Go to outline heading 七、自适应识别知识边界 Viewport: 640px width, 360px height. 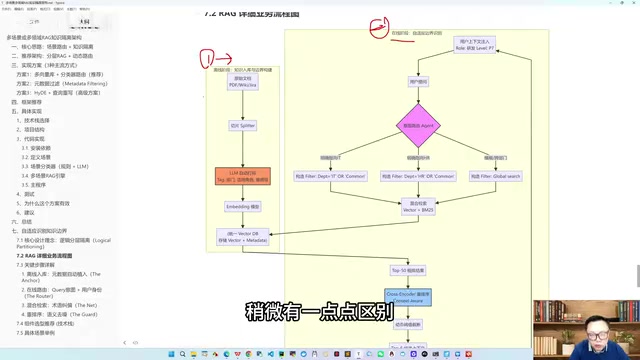pyautogui.click(x=39, y=231)
